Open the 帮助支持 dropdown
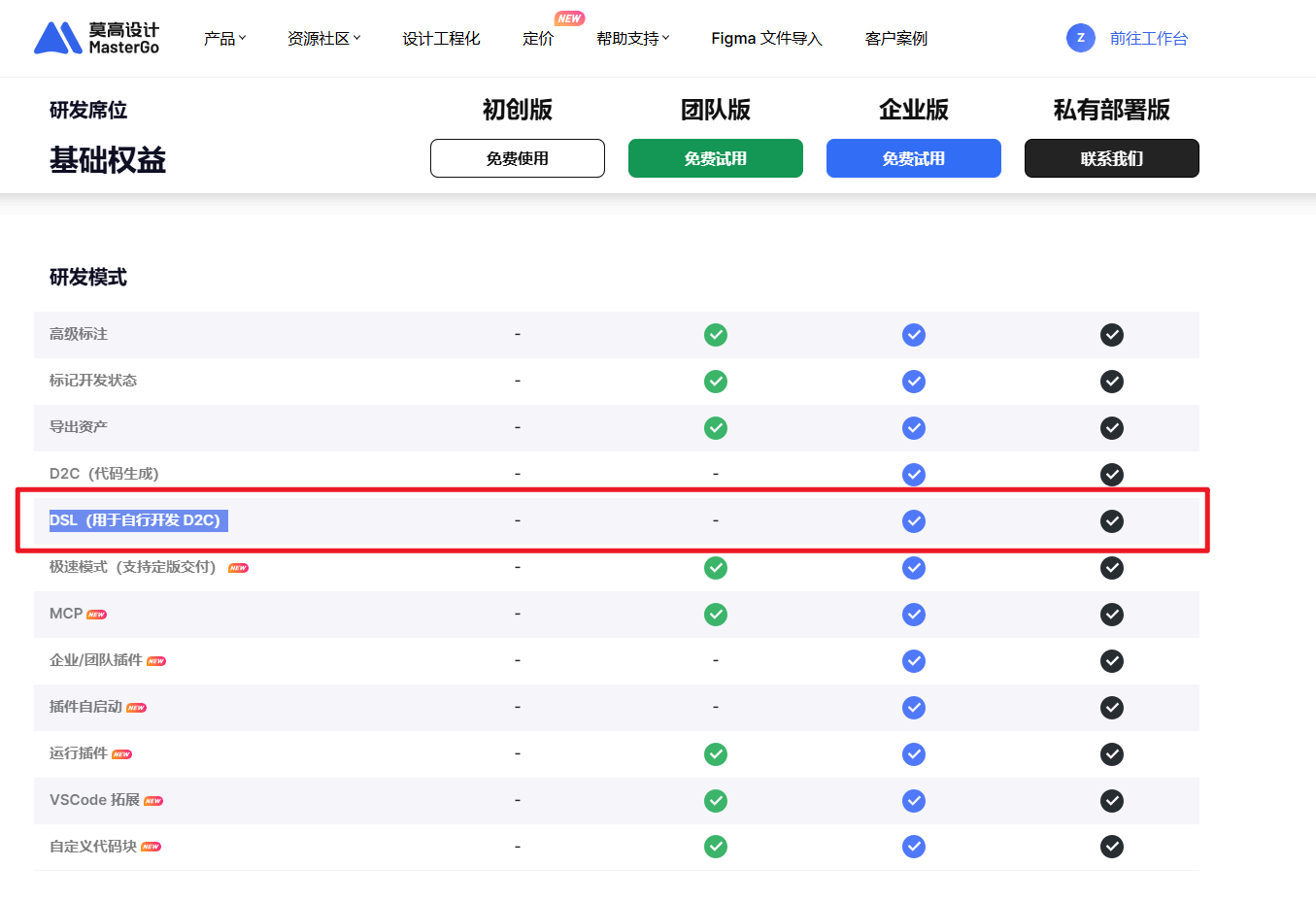Image resolution: width=1316 pixels, height=901 pixels. 628,39
